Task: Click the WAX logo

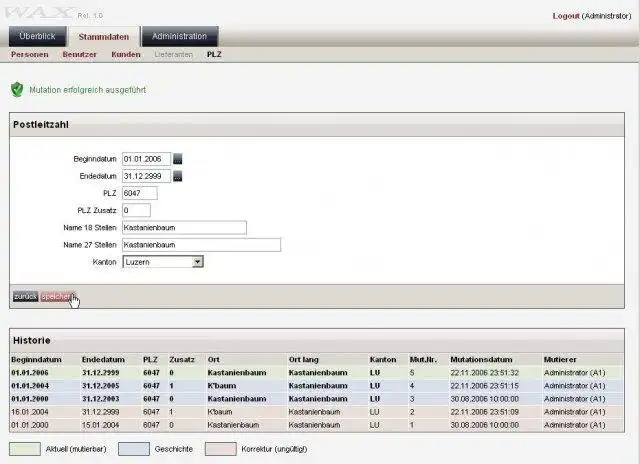Action: (40, 13)
